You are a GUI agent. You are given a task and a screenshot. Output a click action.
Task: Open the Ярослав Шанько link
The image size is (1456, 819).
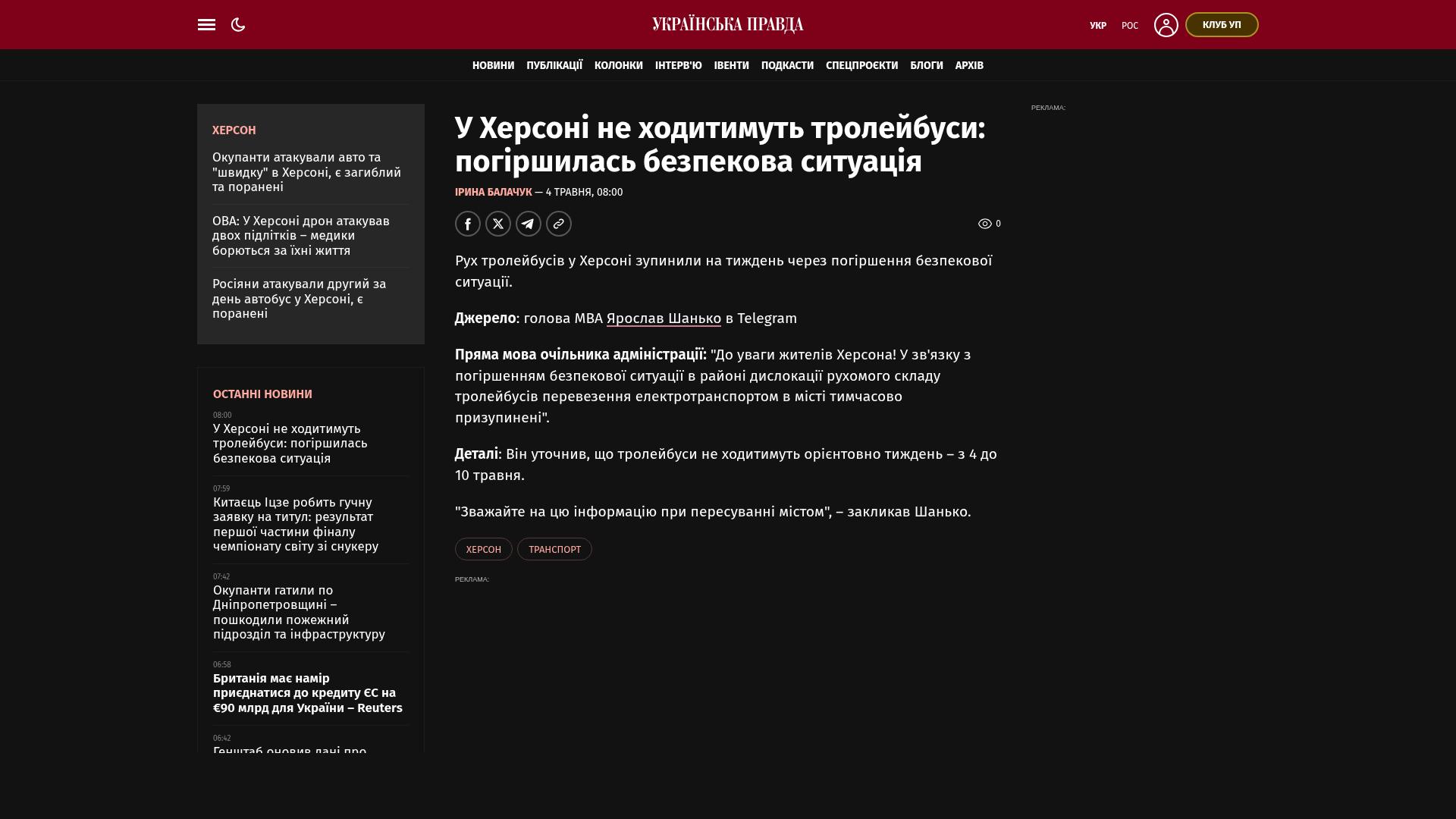coord(664,318)
